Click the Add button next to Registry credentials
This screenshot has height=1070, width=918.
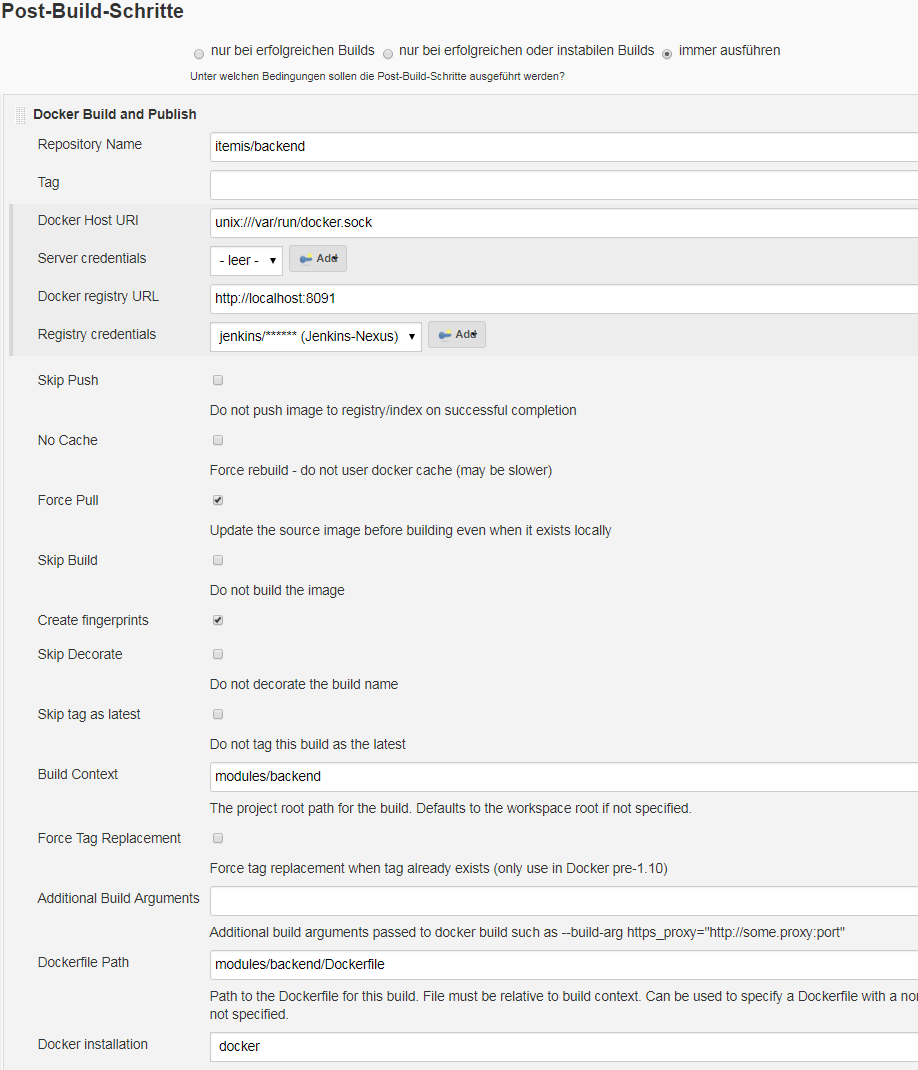(x=457, y=335)
